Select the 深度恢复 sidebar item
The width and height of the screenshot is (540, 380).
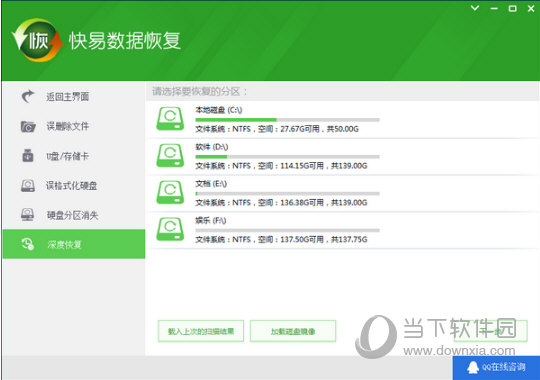(x=74, y=244)
